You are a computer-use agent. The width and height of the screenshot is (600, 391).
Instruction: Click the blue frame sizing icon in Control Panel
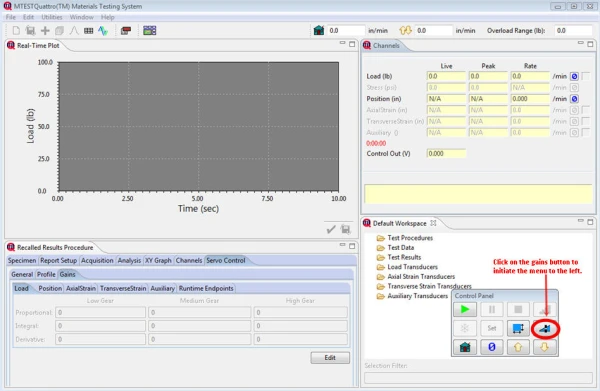tap(518, 328)
